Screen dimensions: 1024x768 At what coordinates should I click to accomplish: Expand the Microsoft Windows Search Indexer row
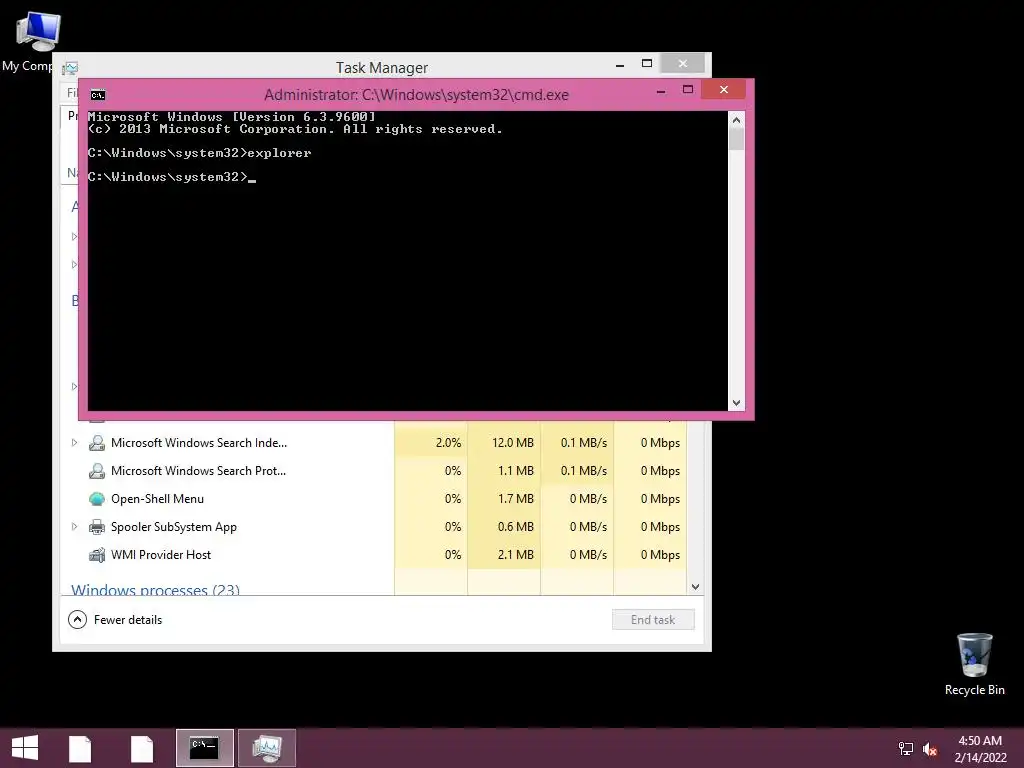(74, 443)
